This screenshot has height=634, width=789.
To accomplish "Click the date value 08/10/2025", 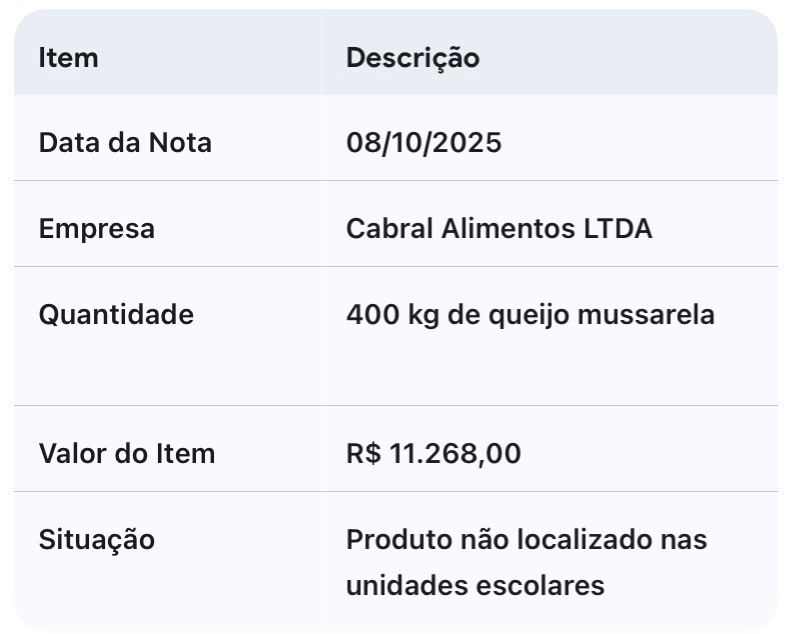I will point(423,143).
